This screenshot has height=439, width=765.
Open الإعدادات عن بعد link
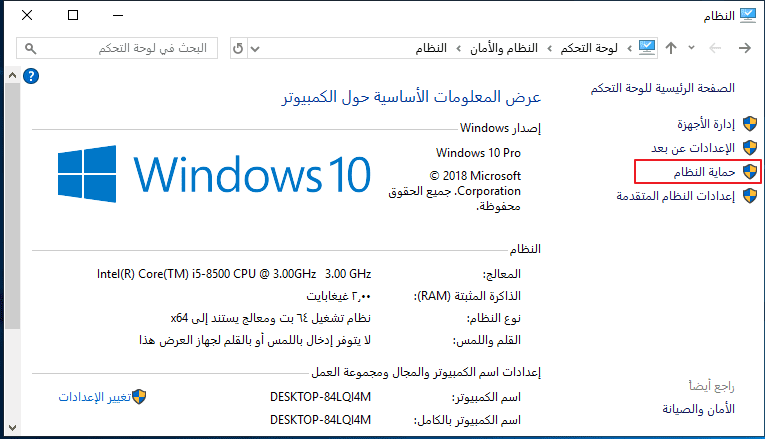tap(693, 148)
